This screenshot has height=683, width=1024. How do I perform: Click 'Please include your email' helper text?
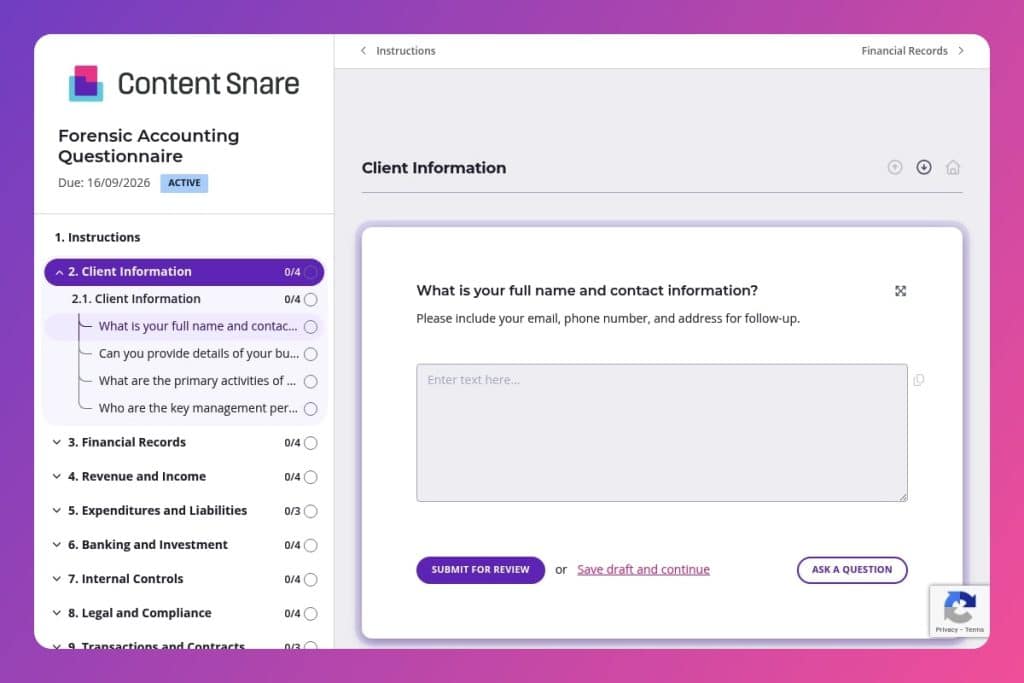coord(608,319)
